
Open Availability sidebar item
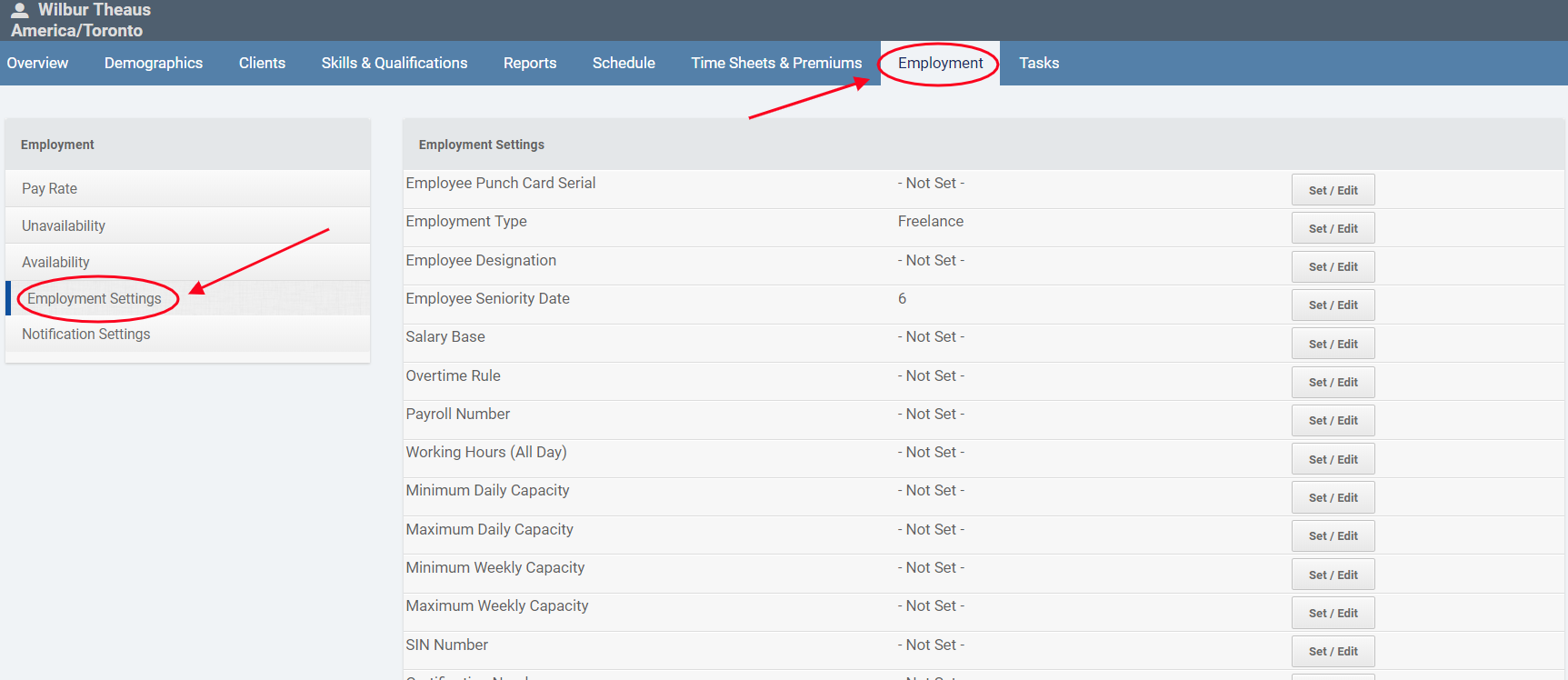point(55,262)
